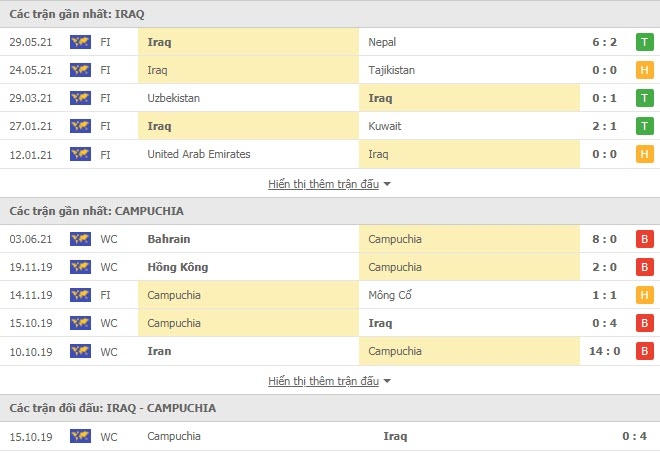Click the 14 : 0 score for Iran match
Image resolution: width=660 pixels, height=453 pixels.
pos(604,351)
